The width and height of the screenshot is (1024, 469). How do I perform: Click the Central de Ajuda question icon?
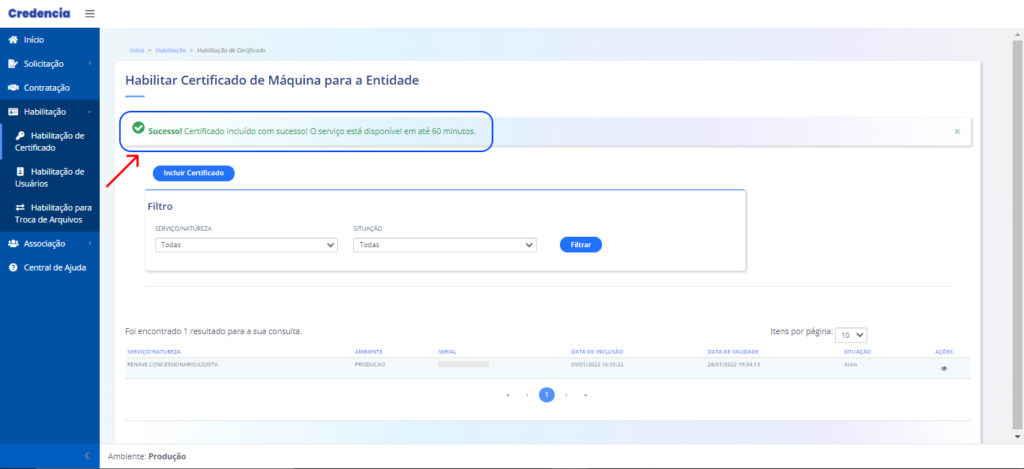click(x=12, y=268)
